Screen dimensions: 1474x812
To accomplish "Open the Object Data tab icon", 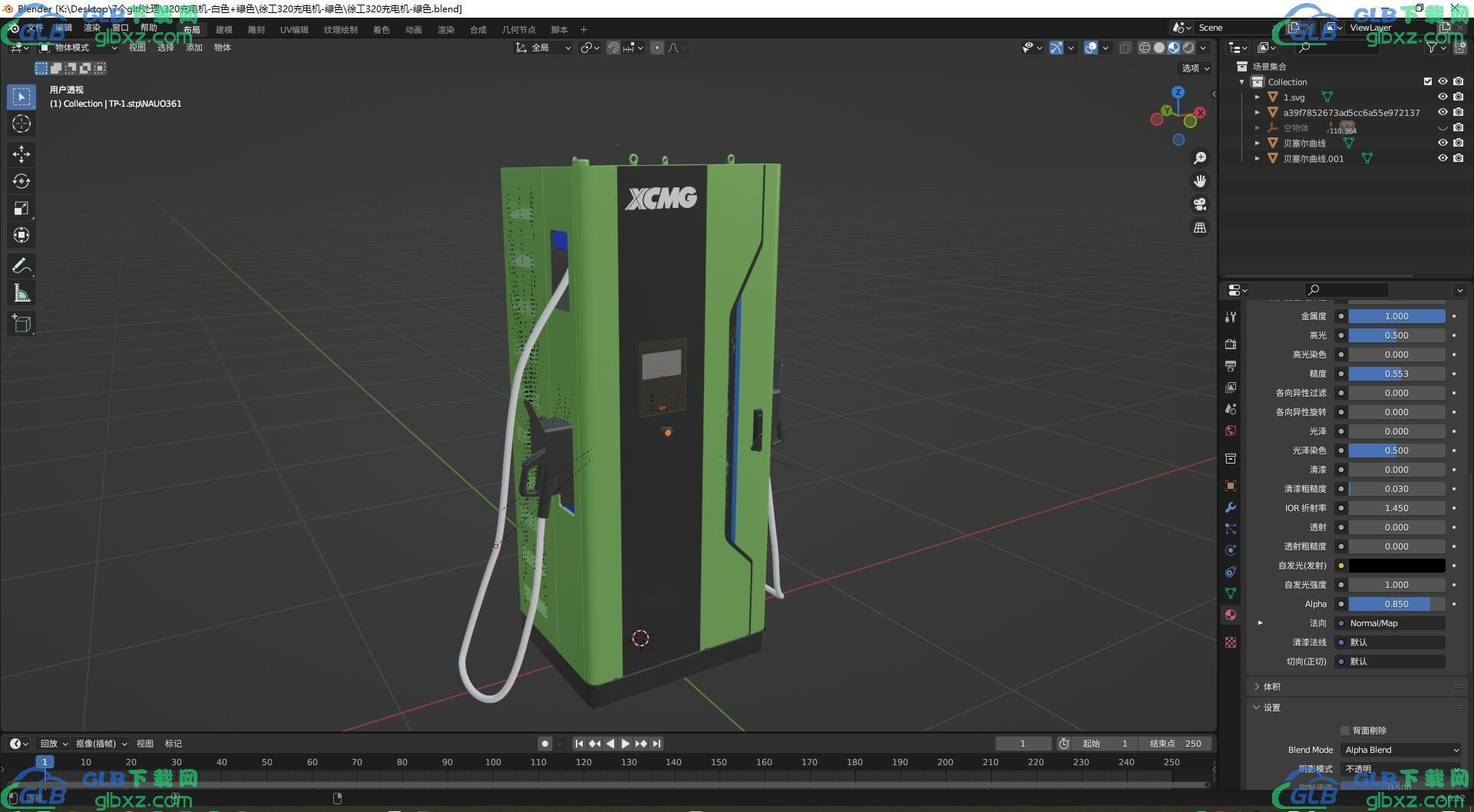I will point(1231,593).
